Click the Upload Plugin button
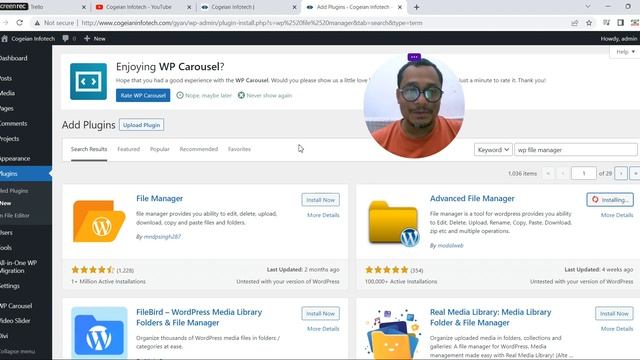 pyautogui.click(x=142, y=125)
